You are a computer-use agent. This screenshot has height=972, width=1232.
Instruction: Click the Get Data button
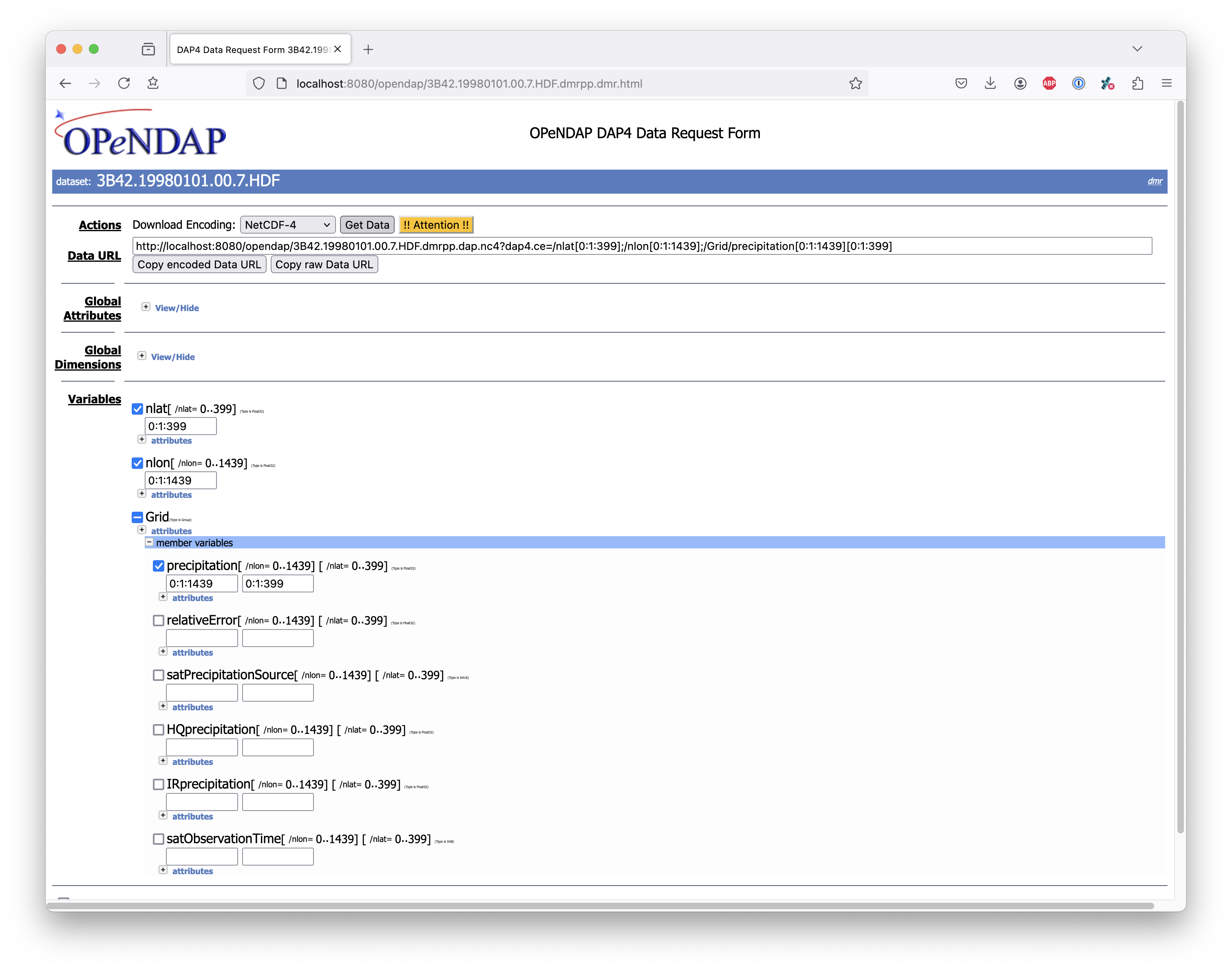tap(367, 225)
